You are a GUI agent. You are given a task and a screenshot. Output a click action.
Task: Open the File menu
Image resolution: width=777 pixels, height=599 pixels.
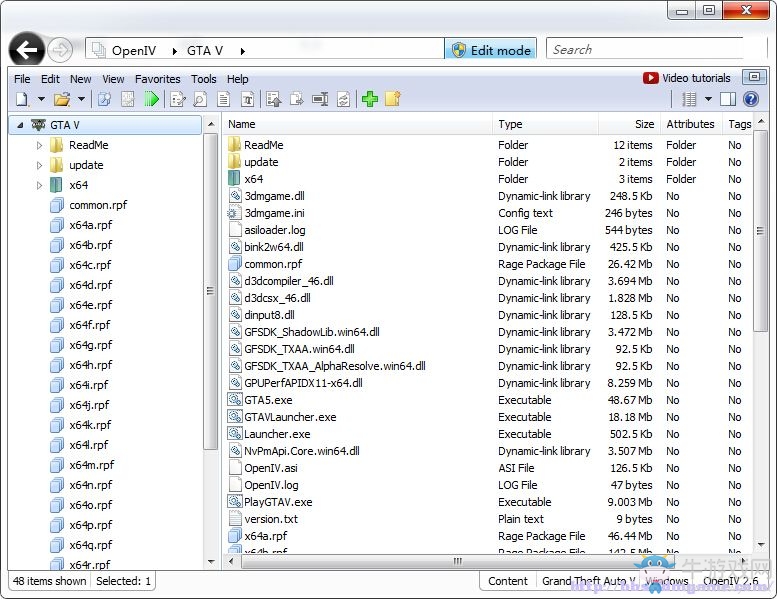[22, 79]
